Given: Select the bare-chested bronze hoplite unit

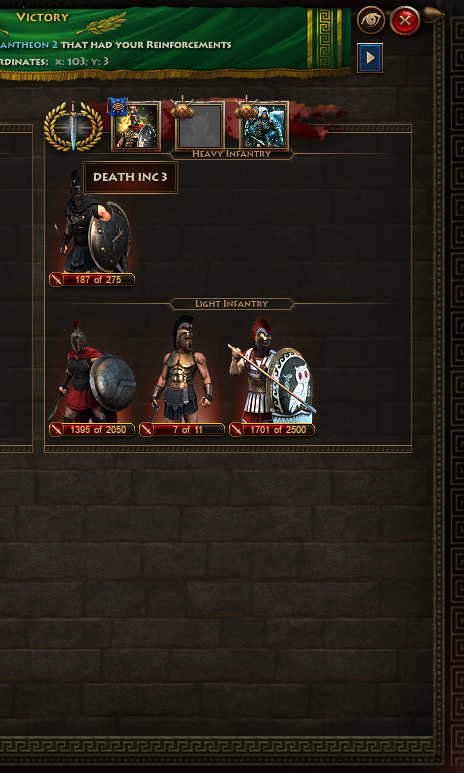Looking at the screenshot, I should pos(181,369).
